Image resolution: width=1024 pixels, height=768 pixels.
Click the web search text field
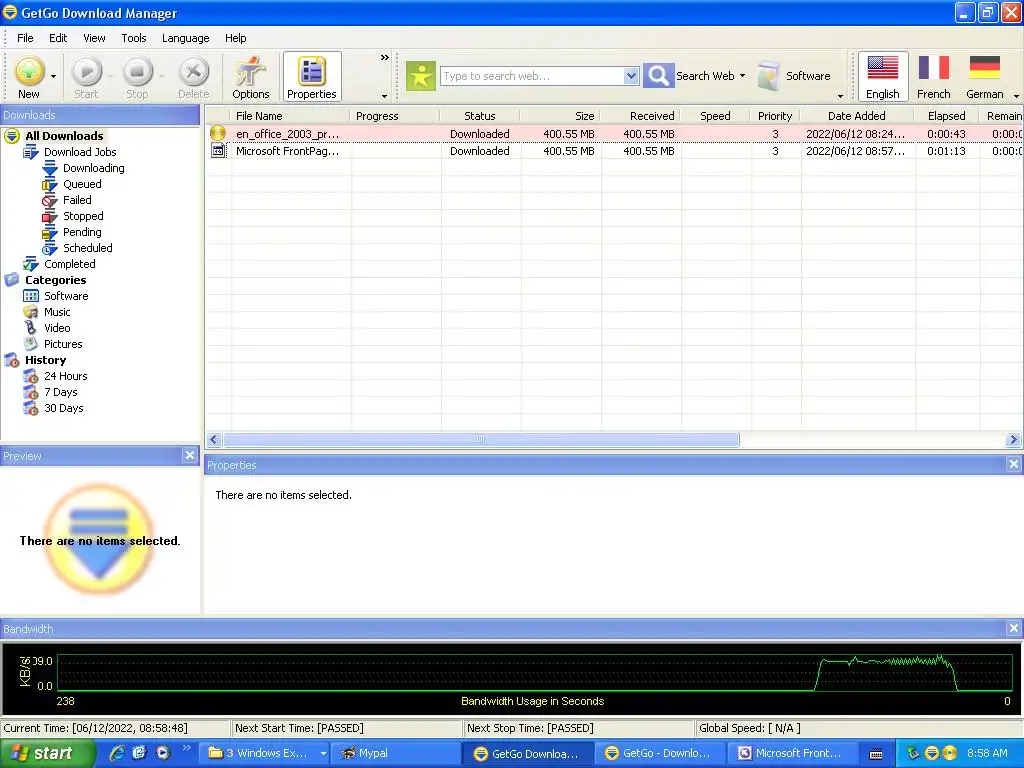(x=532, y=76)
